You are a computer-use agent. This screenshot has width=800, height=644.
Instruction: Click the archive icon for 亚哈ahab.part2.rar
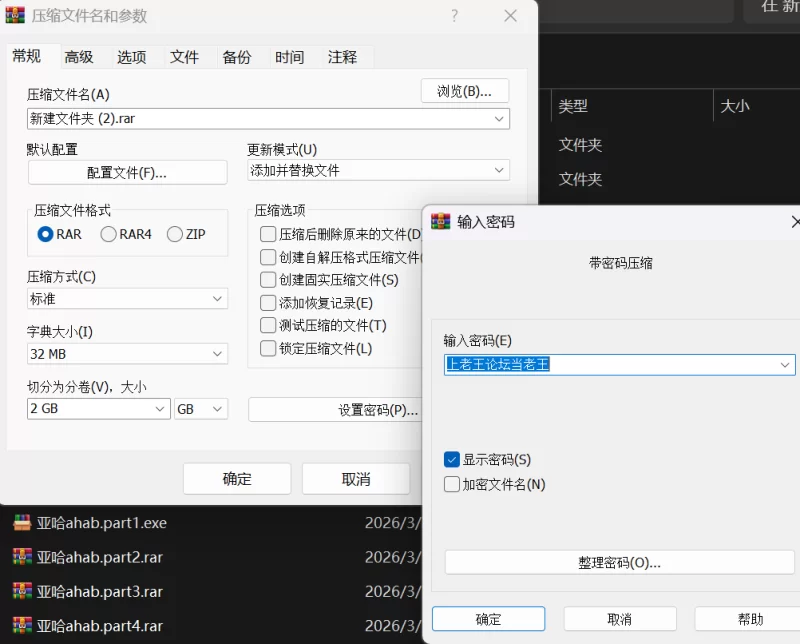coord(21,557)
